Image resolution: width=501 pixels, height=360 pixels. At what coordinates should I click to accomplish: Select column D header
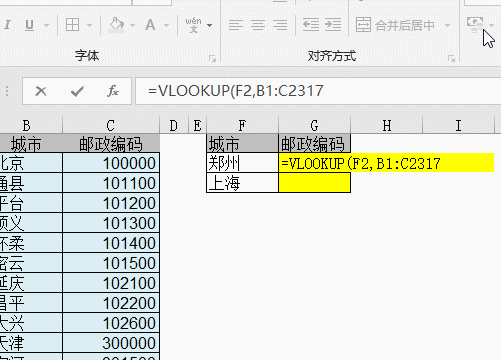click(174, 126)
